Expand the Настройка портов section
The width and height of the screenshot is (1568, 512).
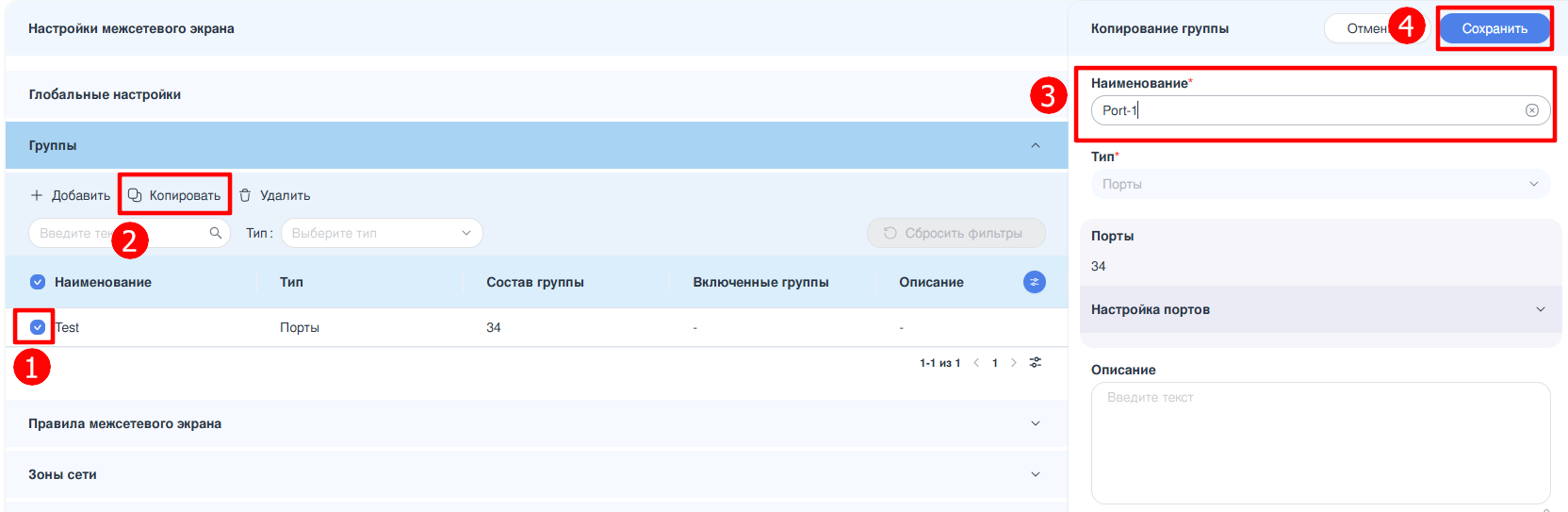pos(1541,309)
